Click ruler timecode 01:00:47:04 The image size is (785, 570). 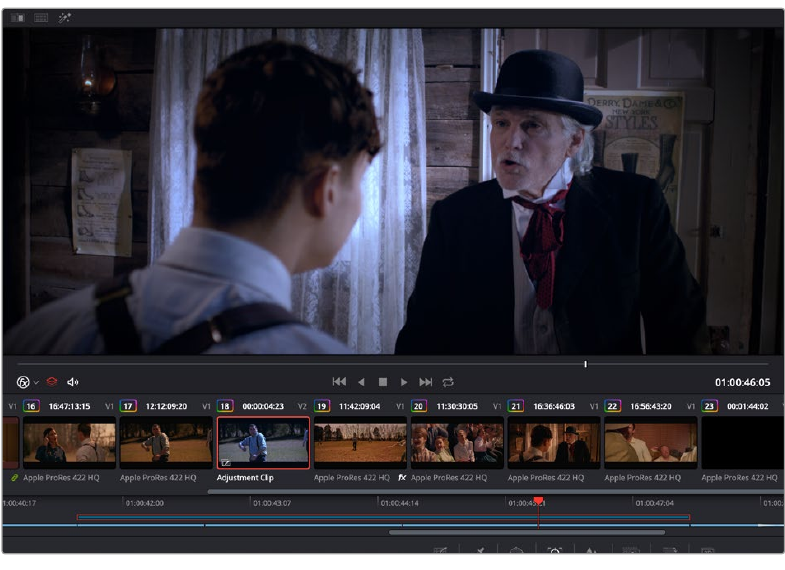[x=655, y=503]
